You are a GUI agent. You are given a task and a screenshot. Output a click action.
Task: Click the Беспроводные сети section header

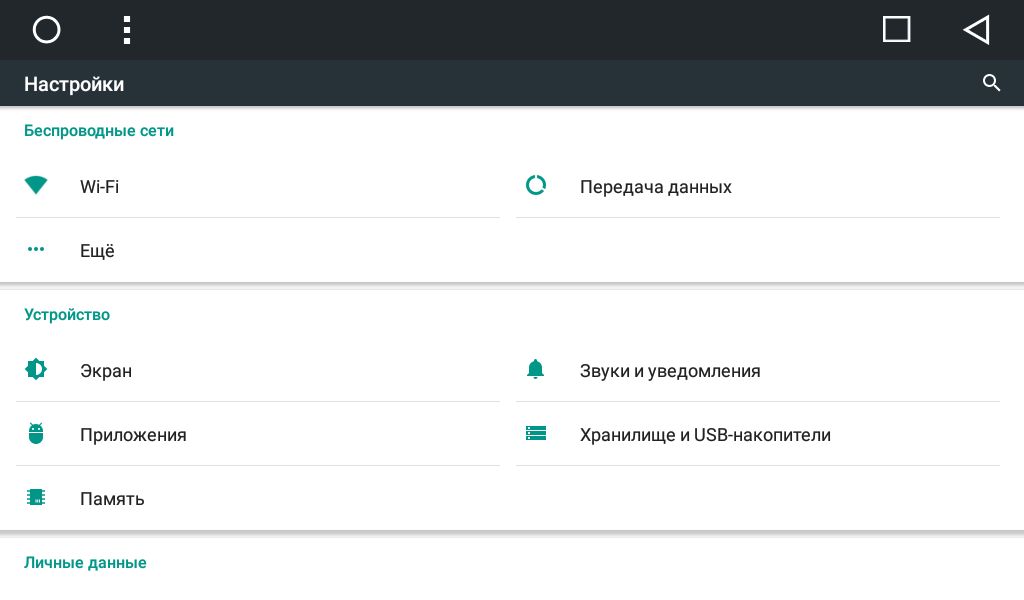click(99, 131)
